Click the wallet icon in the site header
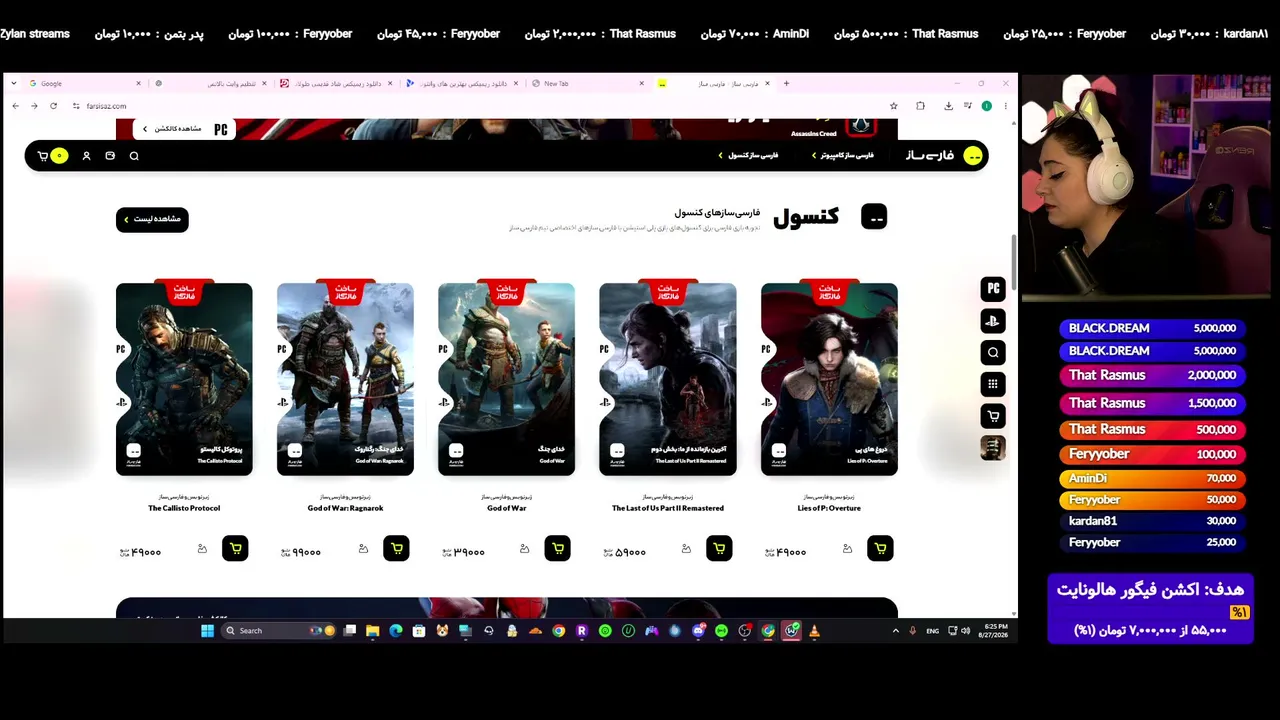 coord(110,156)
